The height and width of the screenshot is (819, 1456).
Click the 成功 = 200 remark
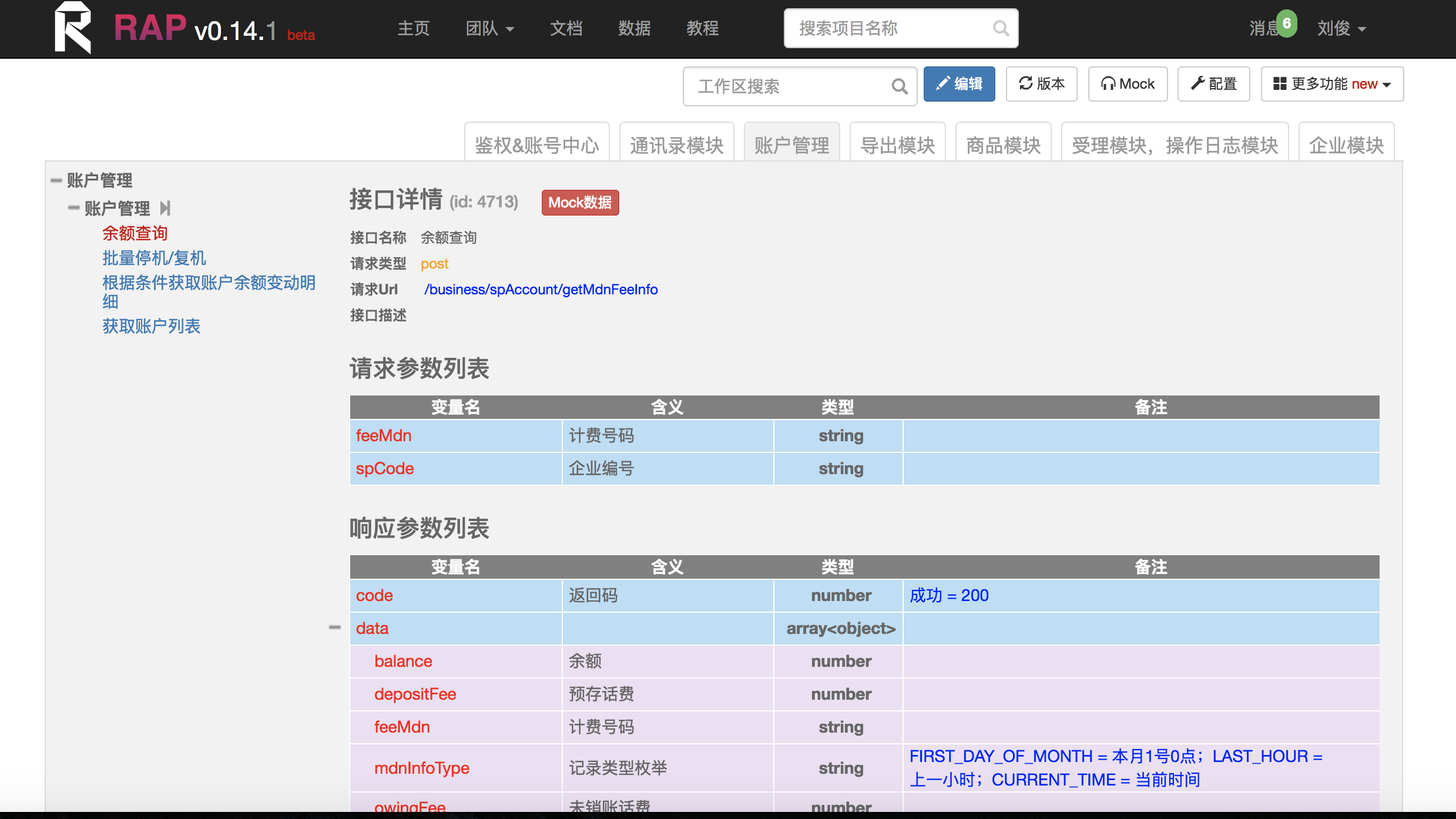pos(949,595)
